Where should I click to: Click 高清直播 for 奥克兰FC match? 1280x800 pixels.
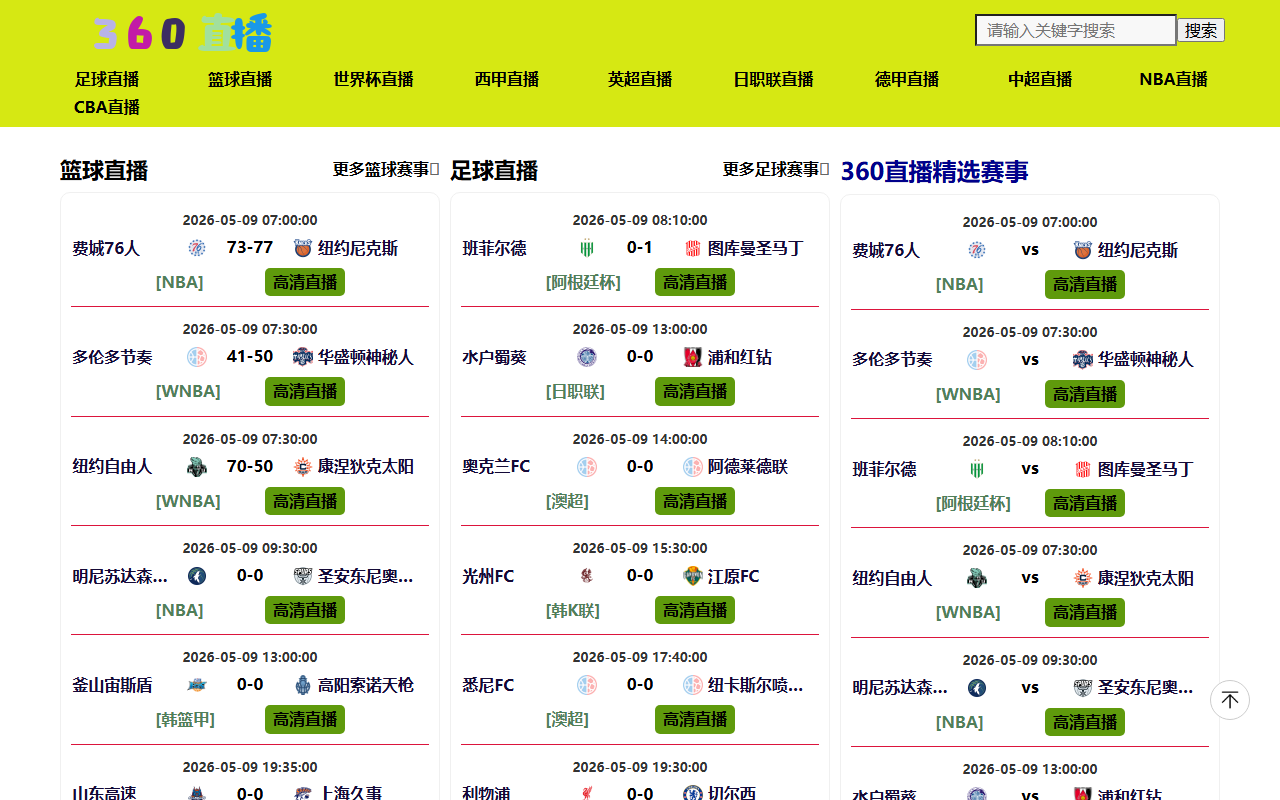pos(695,501)
